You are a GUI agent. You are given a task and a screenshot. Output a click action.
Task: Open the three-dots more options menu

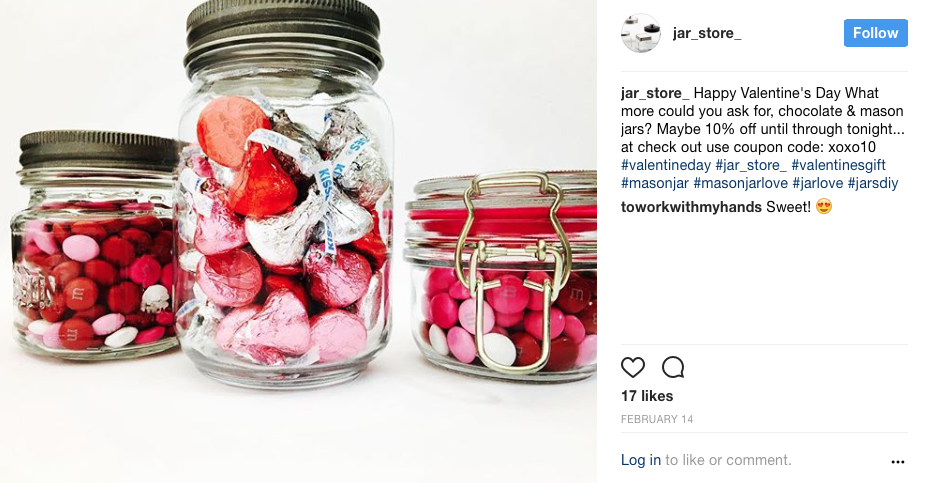click(x=897, y=462)
